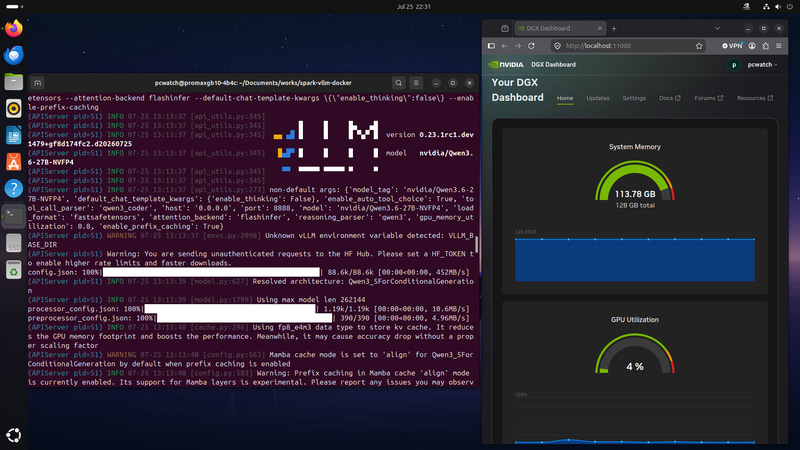The image size is (800, 450).
Task: Open the Firefox VPN button
Action: [732, 46]
